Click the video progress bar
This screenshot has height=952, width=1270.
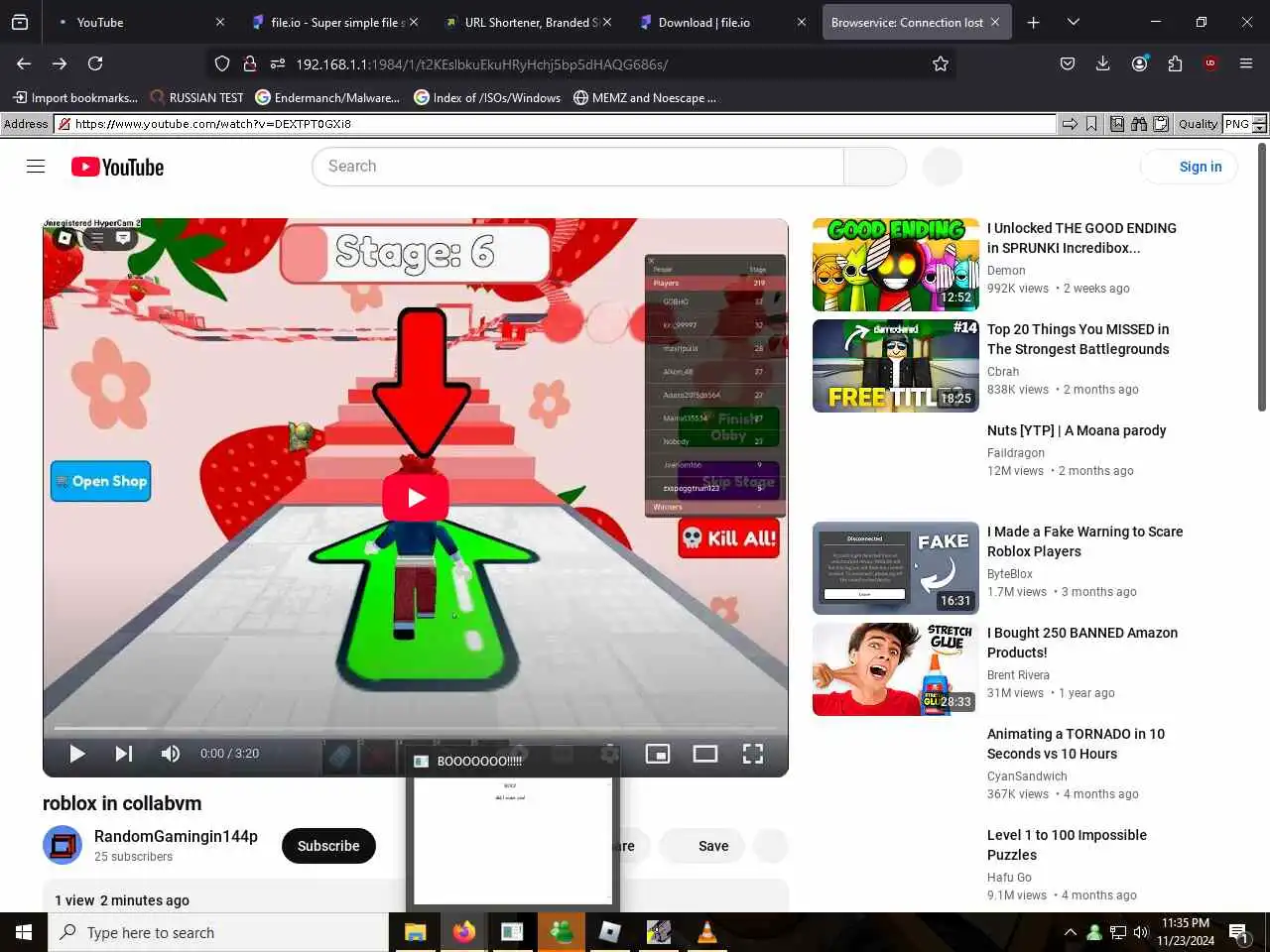416,729
